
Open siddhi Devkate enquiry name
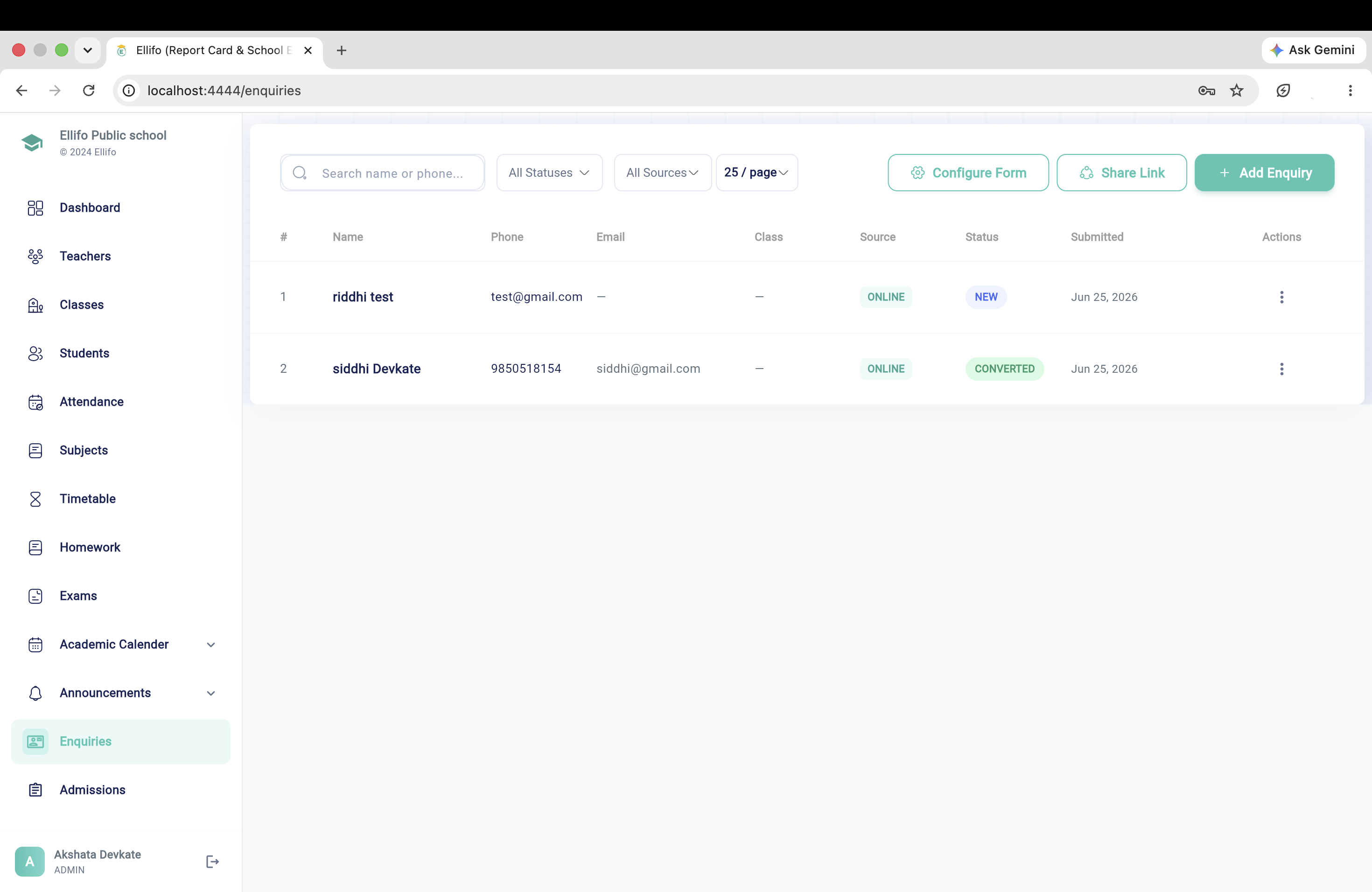[377, 369]
